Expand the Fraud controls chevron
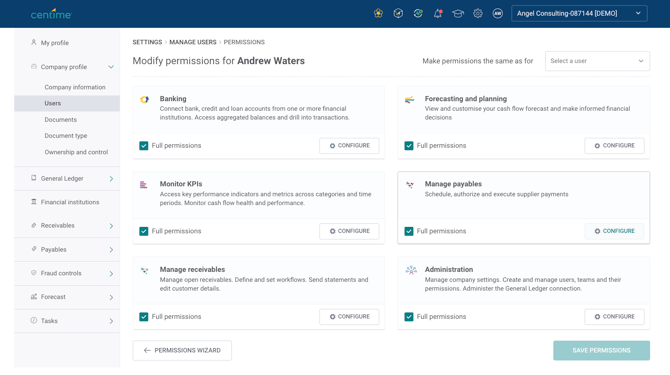670x375 pixels. tap(111, 273)
